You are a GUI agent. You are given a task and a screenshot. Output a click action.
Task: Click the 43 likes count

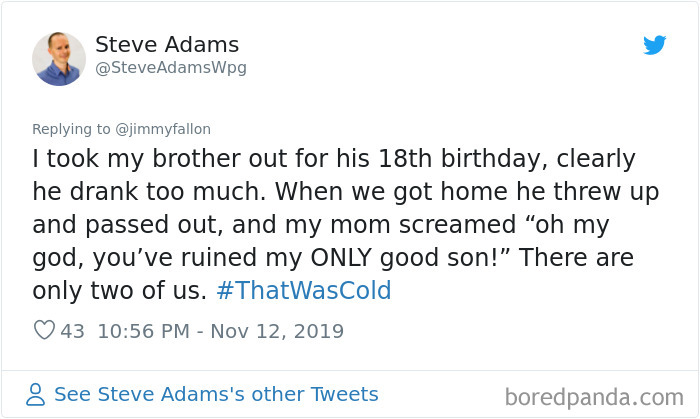pyautogui.click(x=72, y=331)
